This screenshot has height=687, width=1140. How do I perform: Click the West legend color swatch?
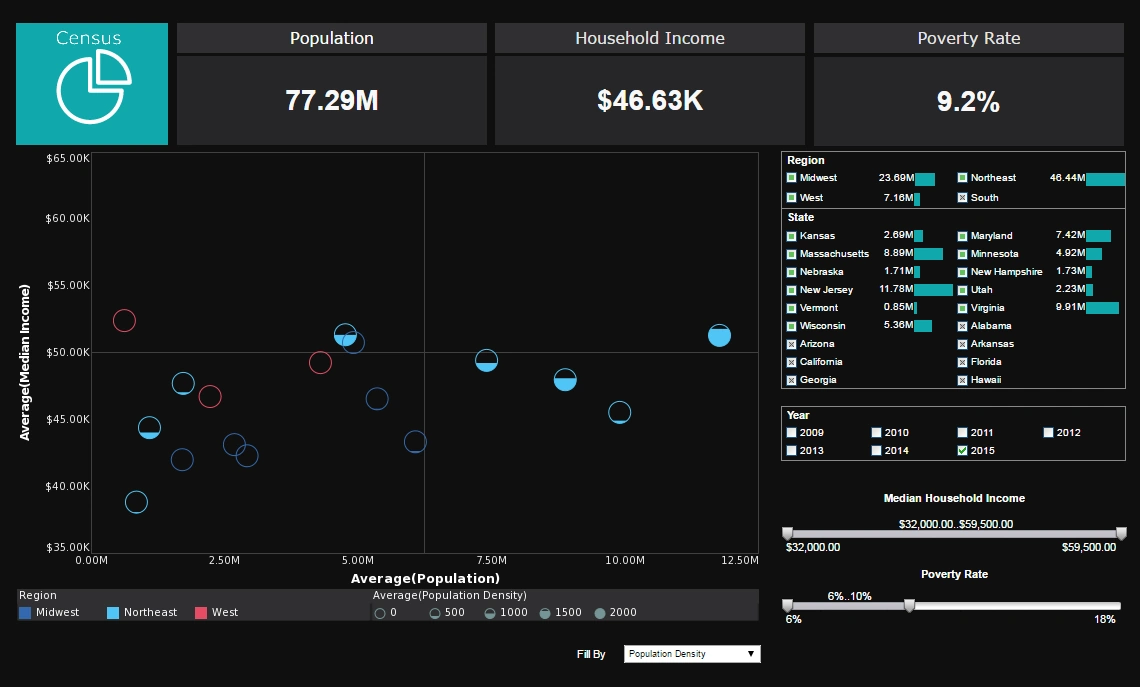click(x=201, y=612)
